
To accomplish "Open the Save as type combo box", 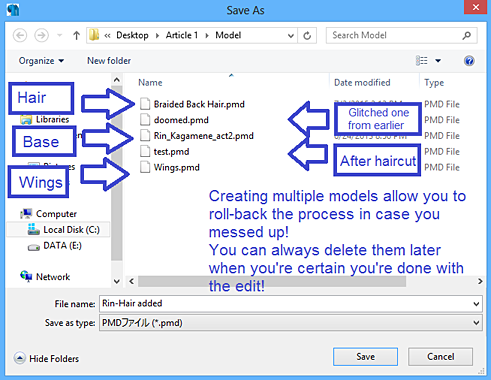I will coord(290,323).
